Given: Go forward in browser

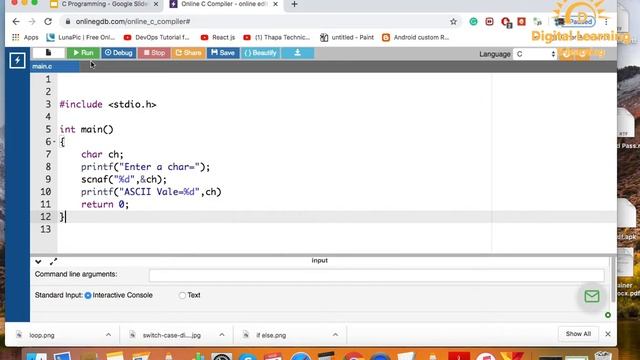Looking at the screenshot, I should 32,22.
